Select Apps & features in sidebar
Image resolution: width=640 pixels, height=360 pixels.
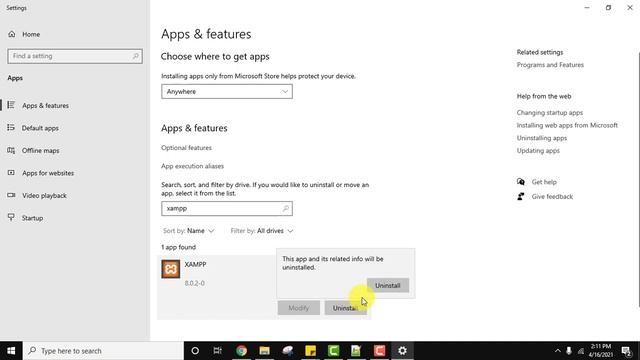click(x=45, y=105)
